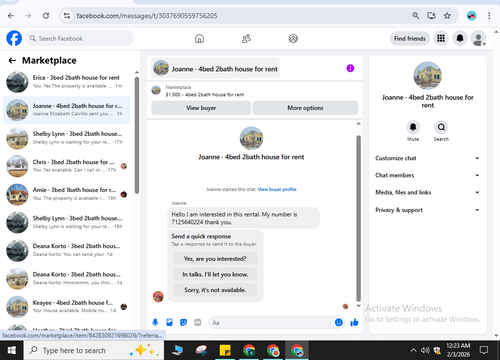Screen dimensions: 500x360
Task: Open the listing thumbnail in right panel
Action: (427, 76)
